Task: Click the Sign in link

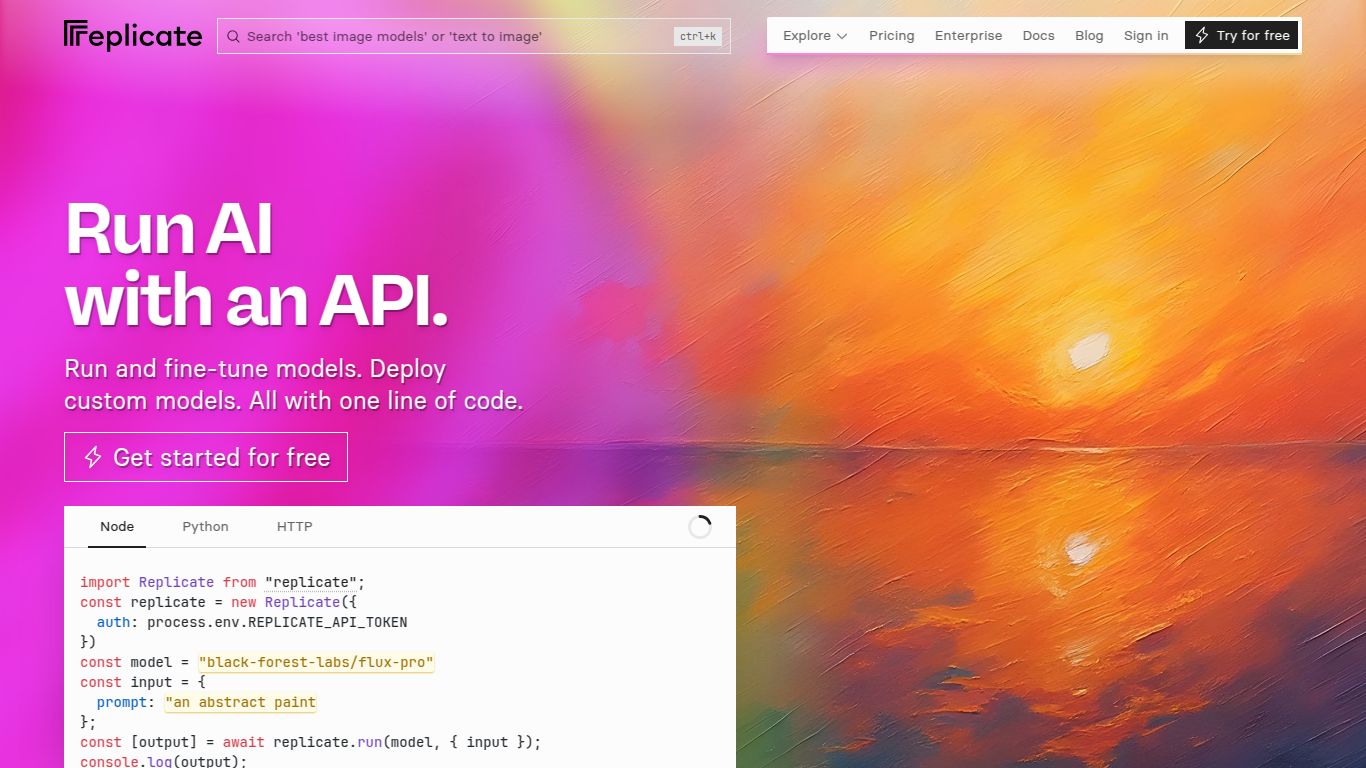Action: tap(1146, 36)
